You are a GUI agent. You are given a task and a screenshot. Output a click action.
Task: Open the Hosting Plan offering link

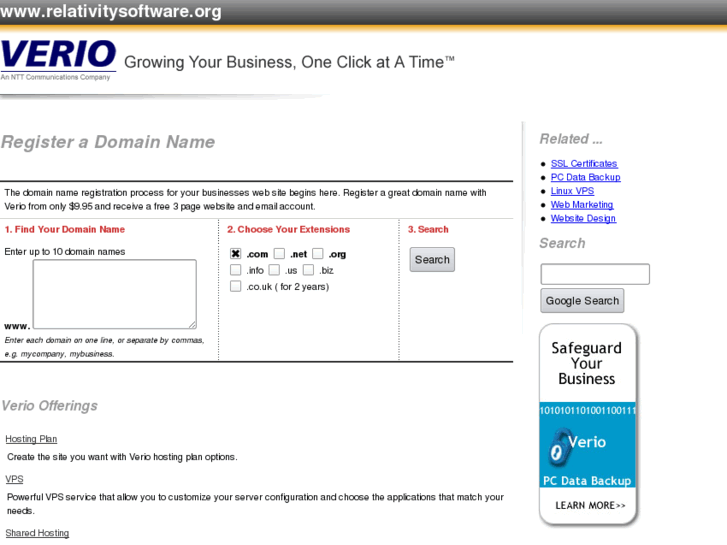click(x=31, y=439)
